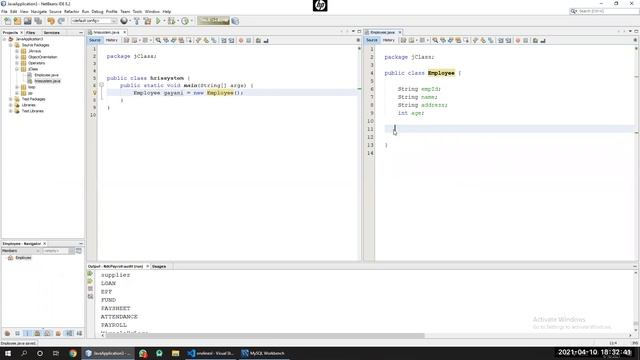The height and width of the screenshot is (360, 640).
Task: Click the Build Project hammer icon
Action: point(137,21)
